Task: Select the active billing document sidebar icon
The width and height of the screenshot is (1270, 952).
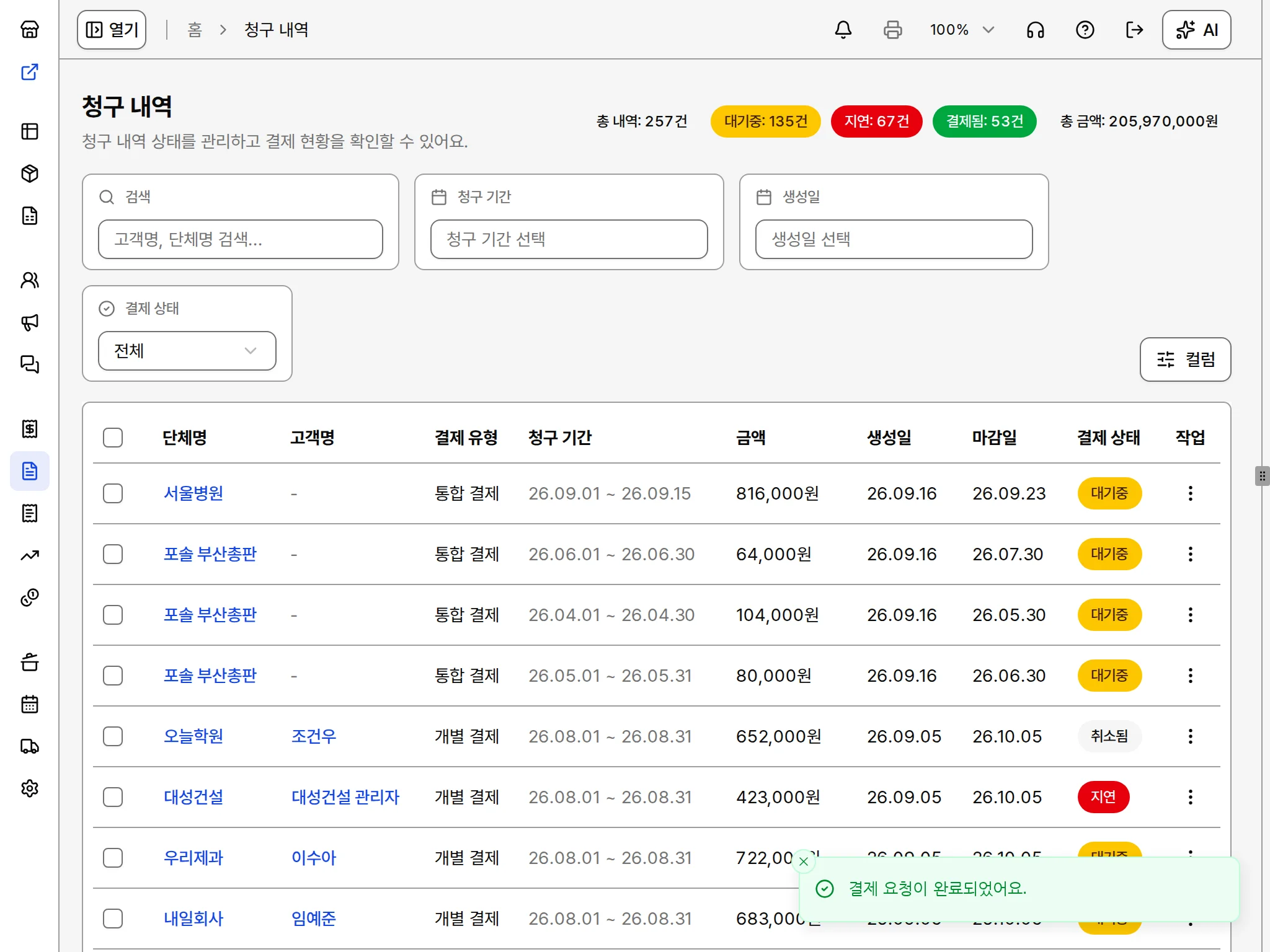Action: (30, 471)
